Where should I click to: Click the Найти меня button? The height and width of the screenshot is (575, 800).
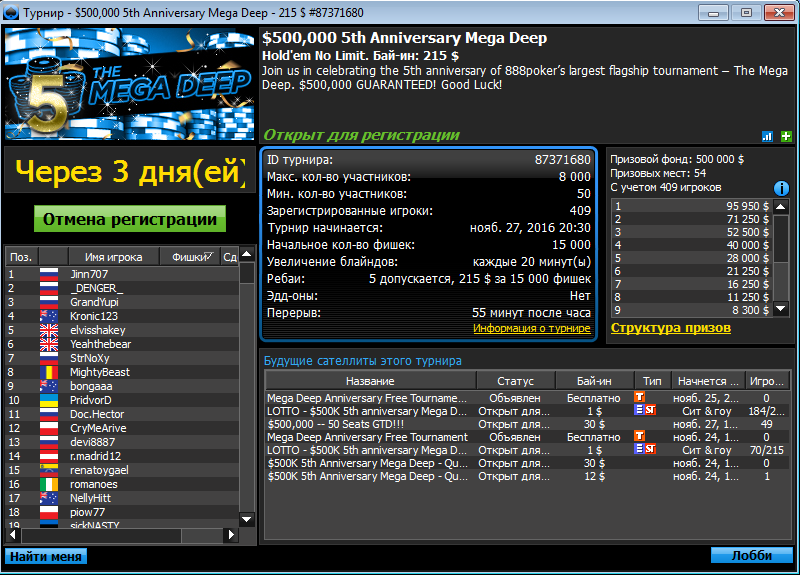tap(45, 556)
